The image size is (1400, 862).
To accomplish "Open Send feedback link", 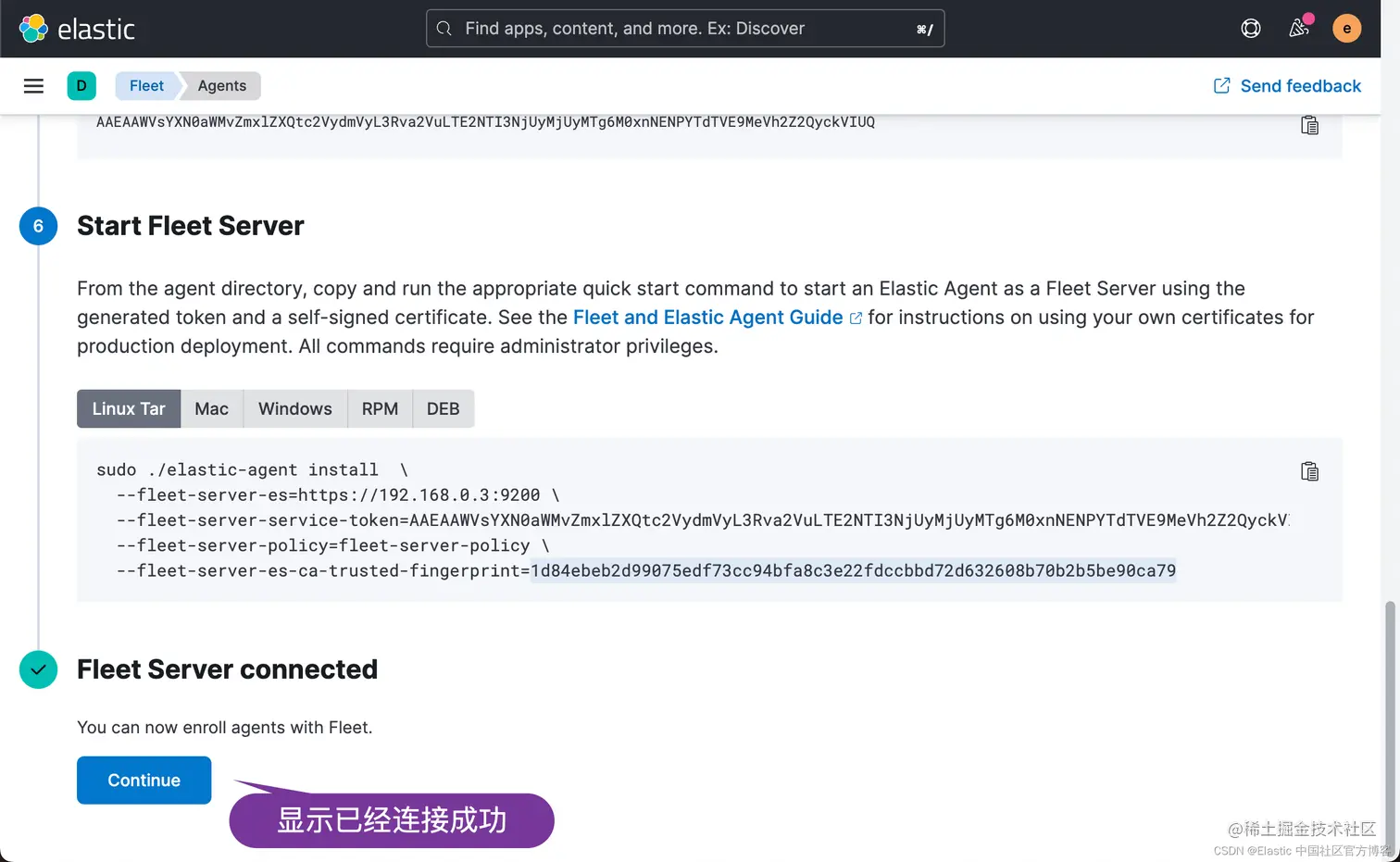I will (1287, 86).
